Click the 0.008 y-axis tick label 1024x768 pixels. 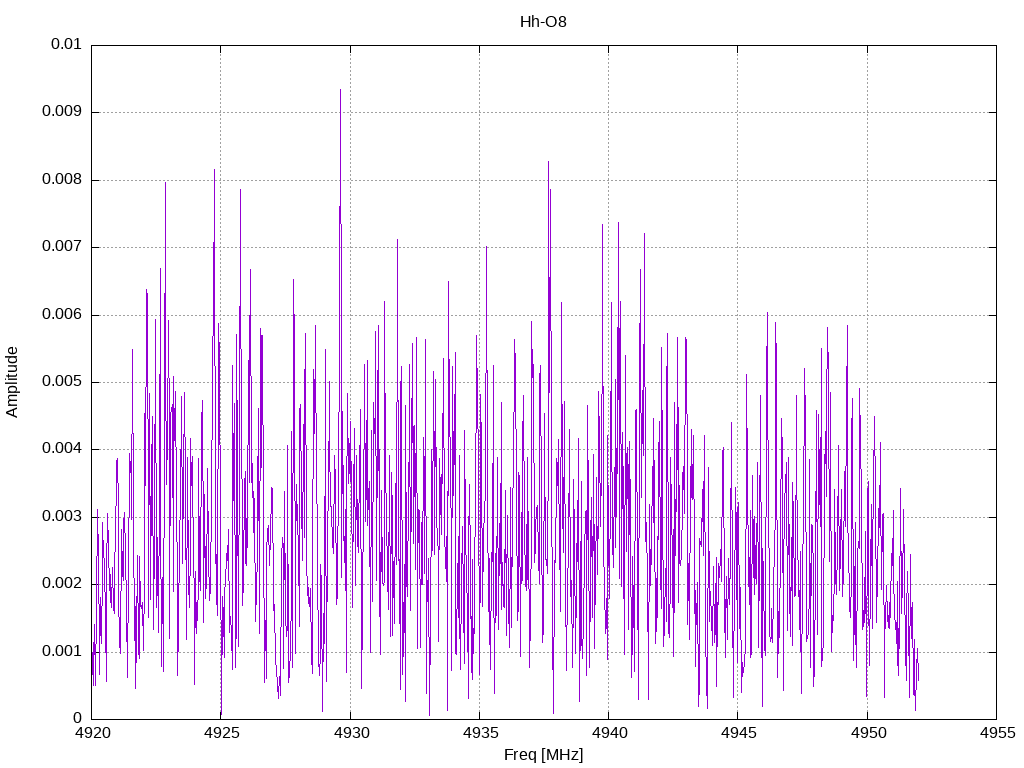click(x=62, y=180)
